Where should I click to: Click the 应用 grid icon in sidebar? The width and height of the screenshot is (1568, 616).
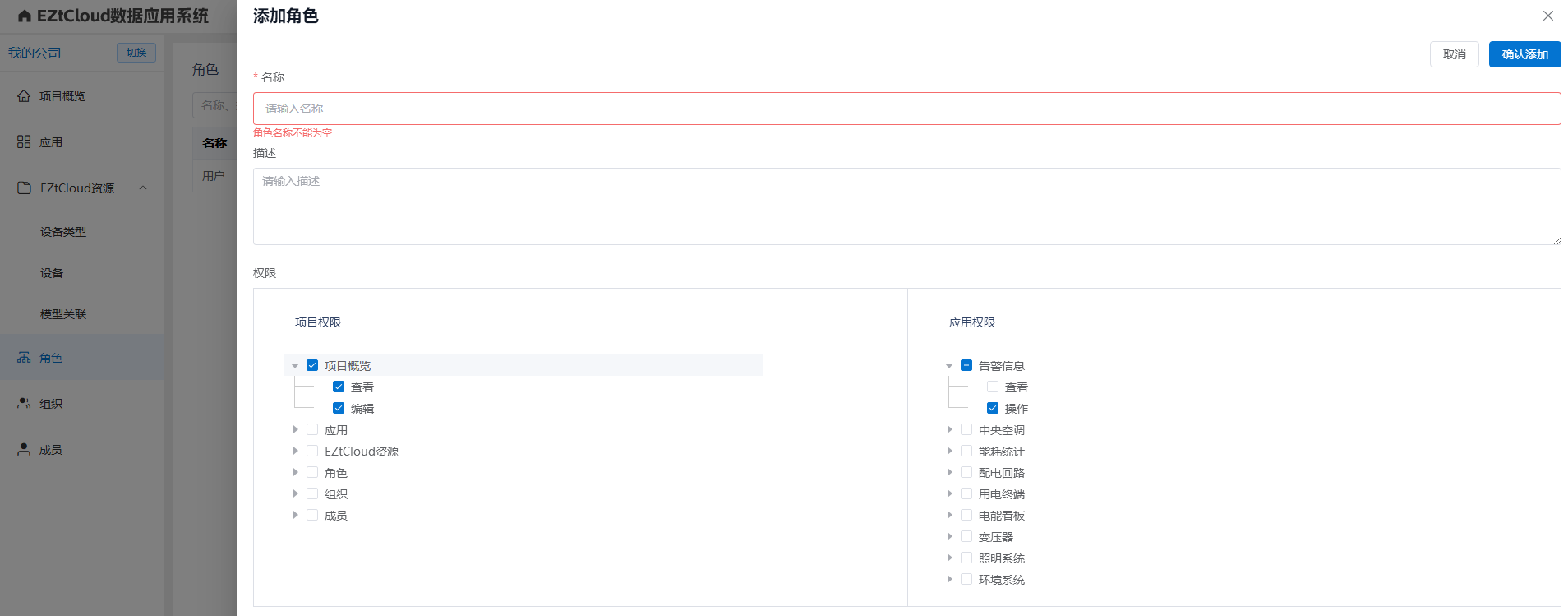[24, 142]
